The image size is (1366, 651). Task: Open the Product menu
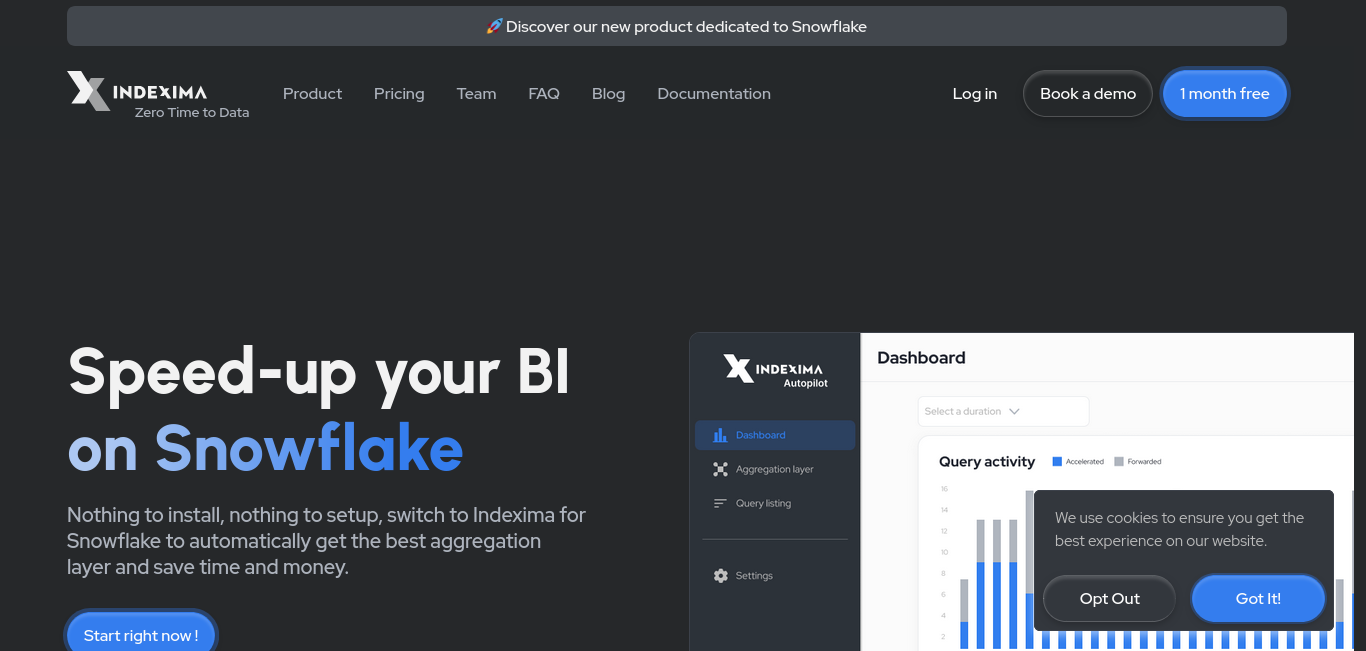point(312,93)
